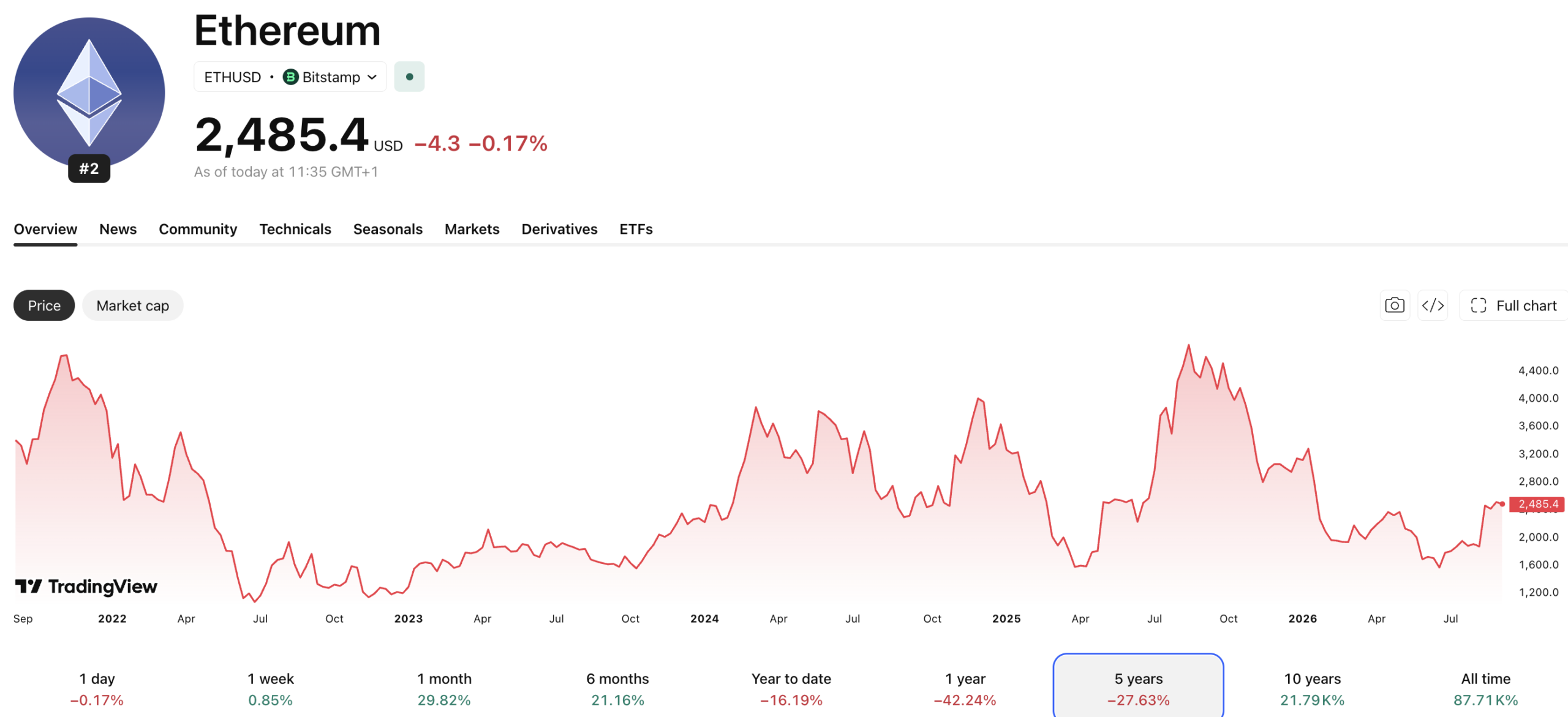Switch chart to Market cap
1568x717 pixels.
point(133,305)
